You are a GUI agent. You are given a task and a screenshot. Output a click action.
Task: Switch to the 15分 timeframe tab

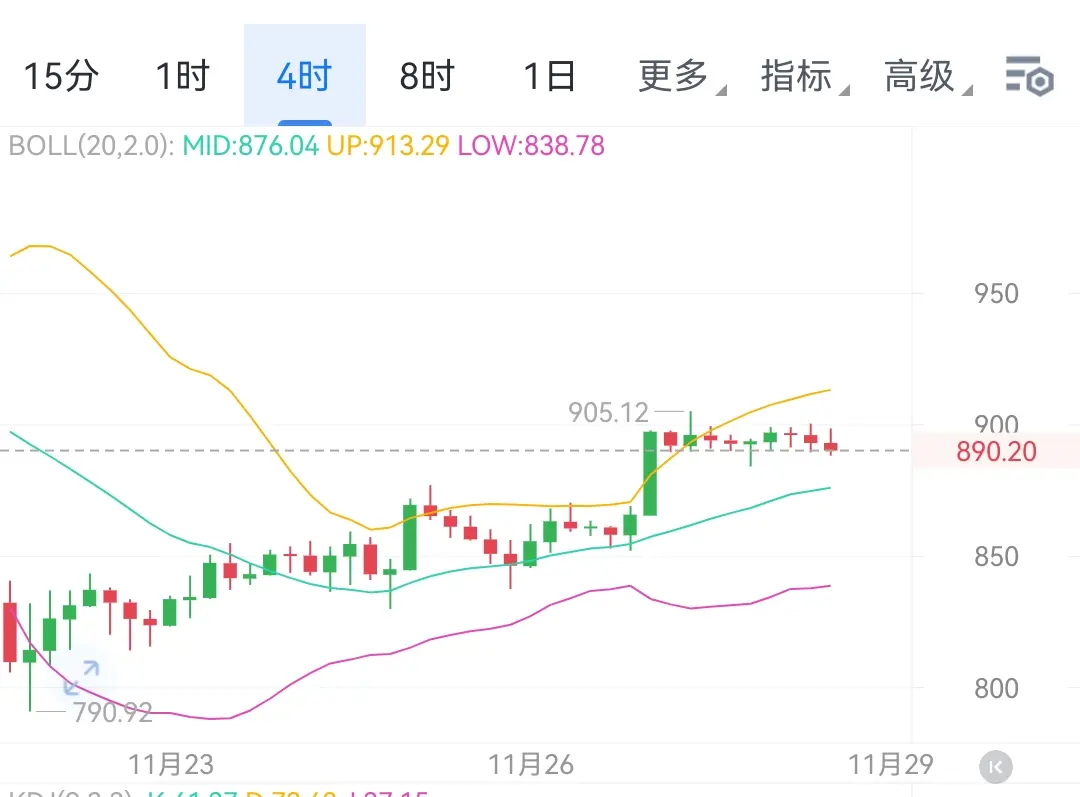[x=61, y=76]
